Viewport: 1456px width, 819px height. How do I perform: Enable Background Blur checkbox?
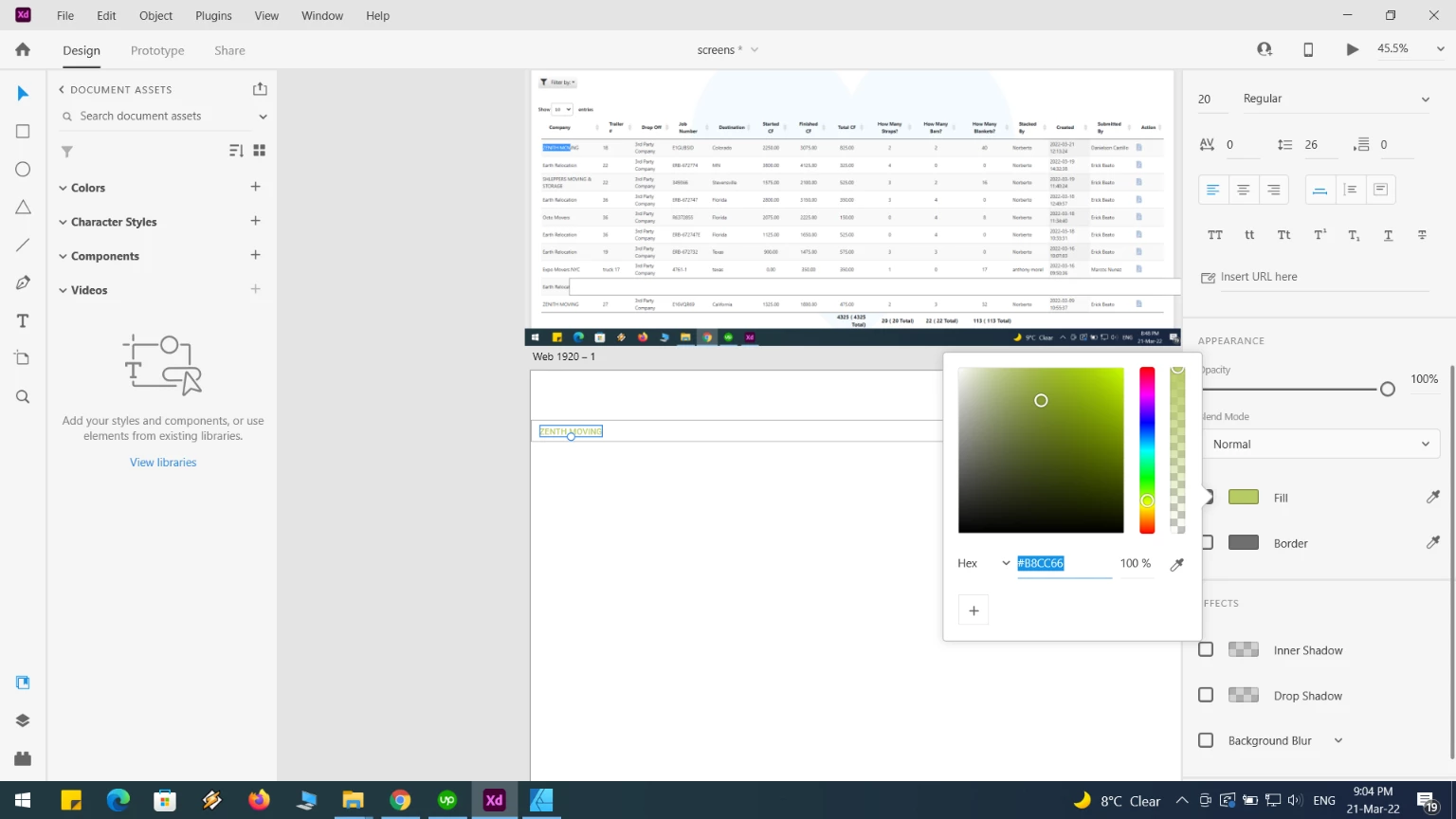(1206, 740)
